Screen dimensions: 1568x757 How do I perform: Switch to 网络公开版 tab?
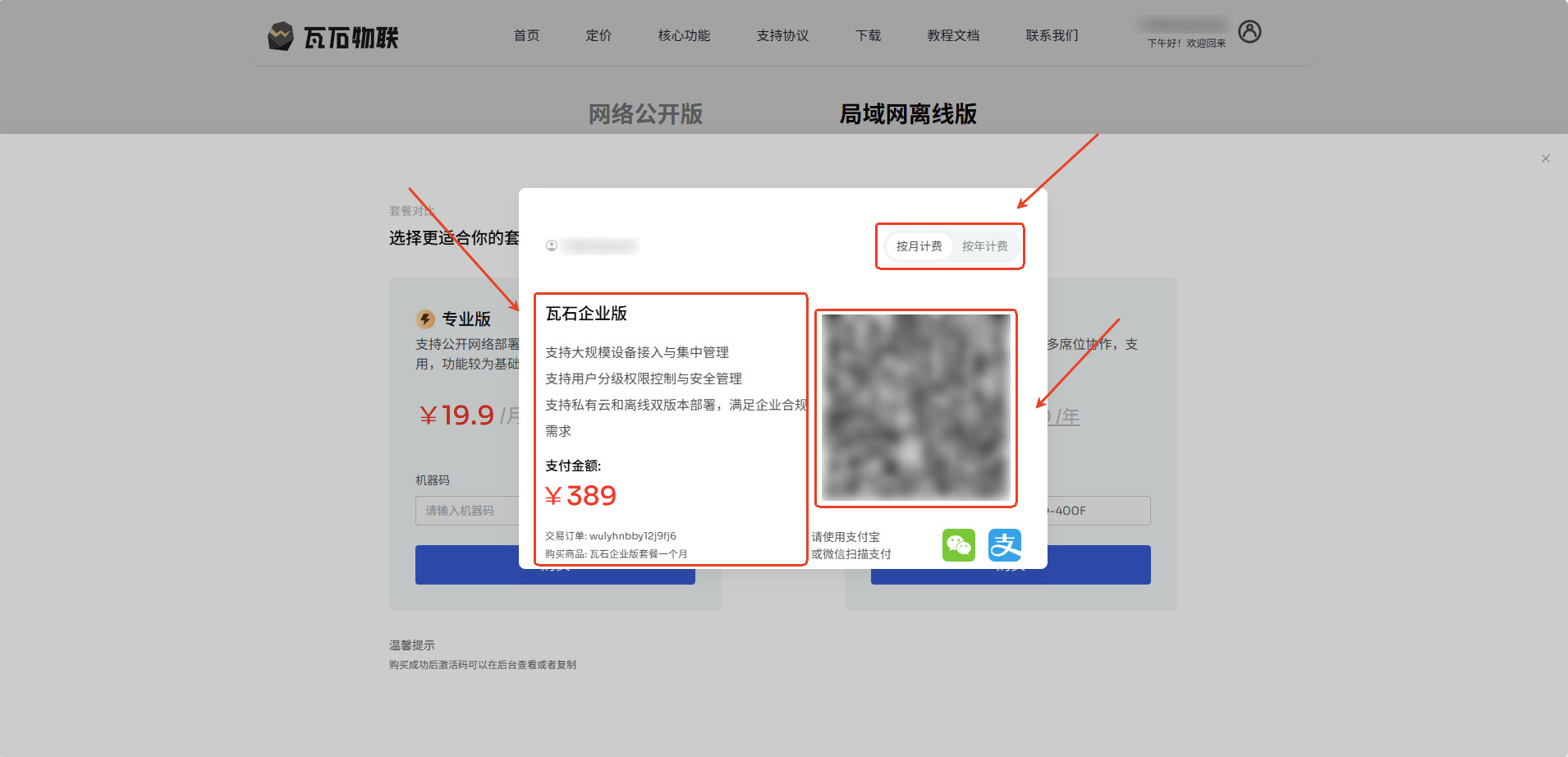[645, 114]
